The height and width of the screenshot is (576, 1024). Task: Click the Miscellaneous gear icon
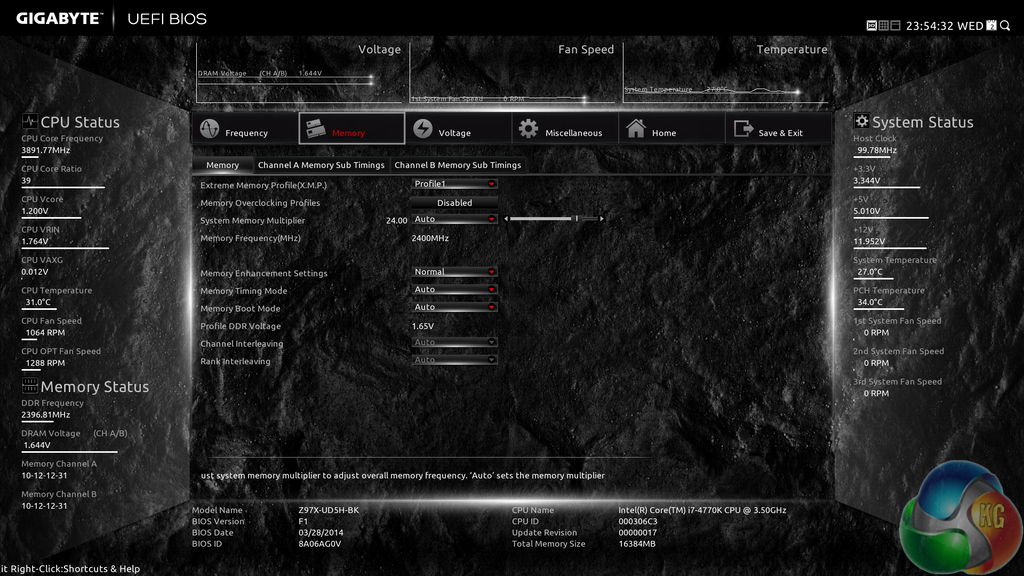point(528,129)
